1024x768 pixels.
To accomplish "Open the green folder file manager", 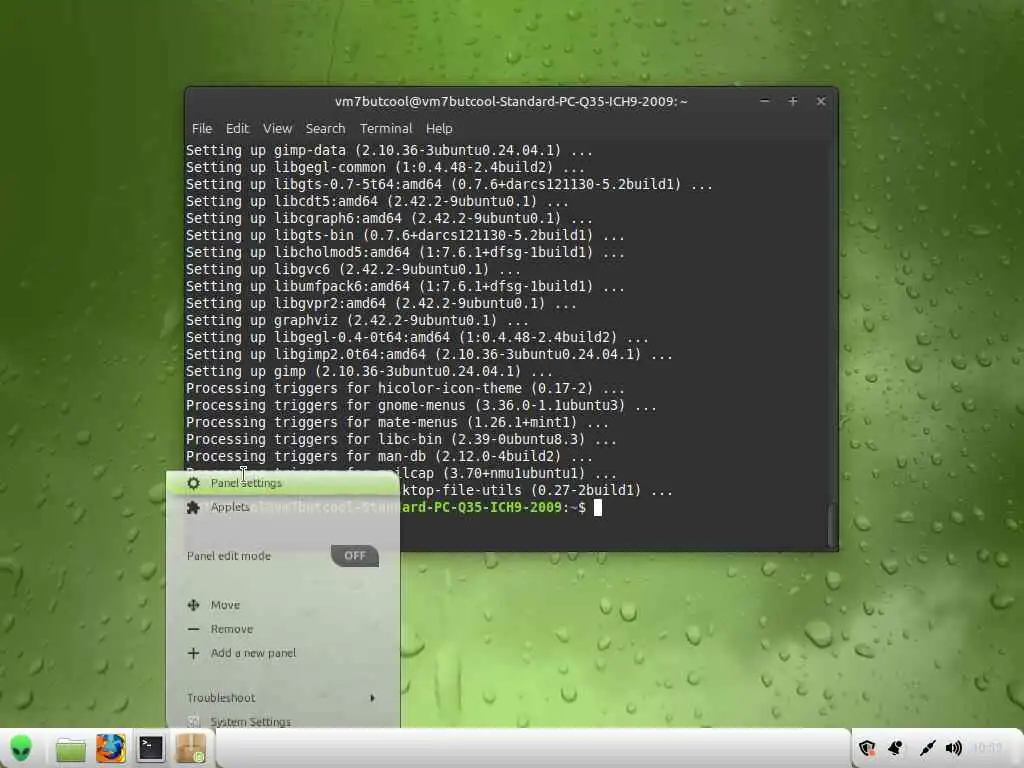I will tap(71, 749).
